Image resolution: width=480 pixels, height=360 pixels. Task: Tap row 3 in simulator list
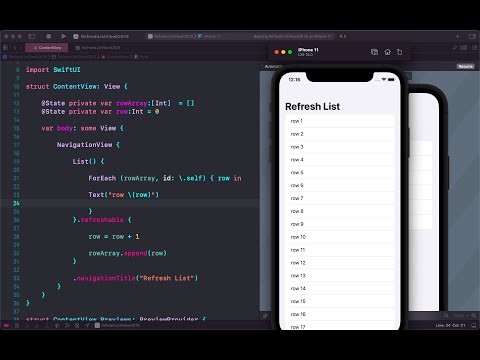(340, 147)
